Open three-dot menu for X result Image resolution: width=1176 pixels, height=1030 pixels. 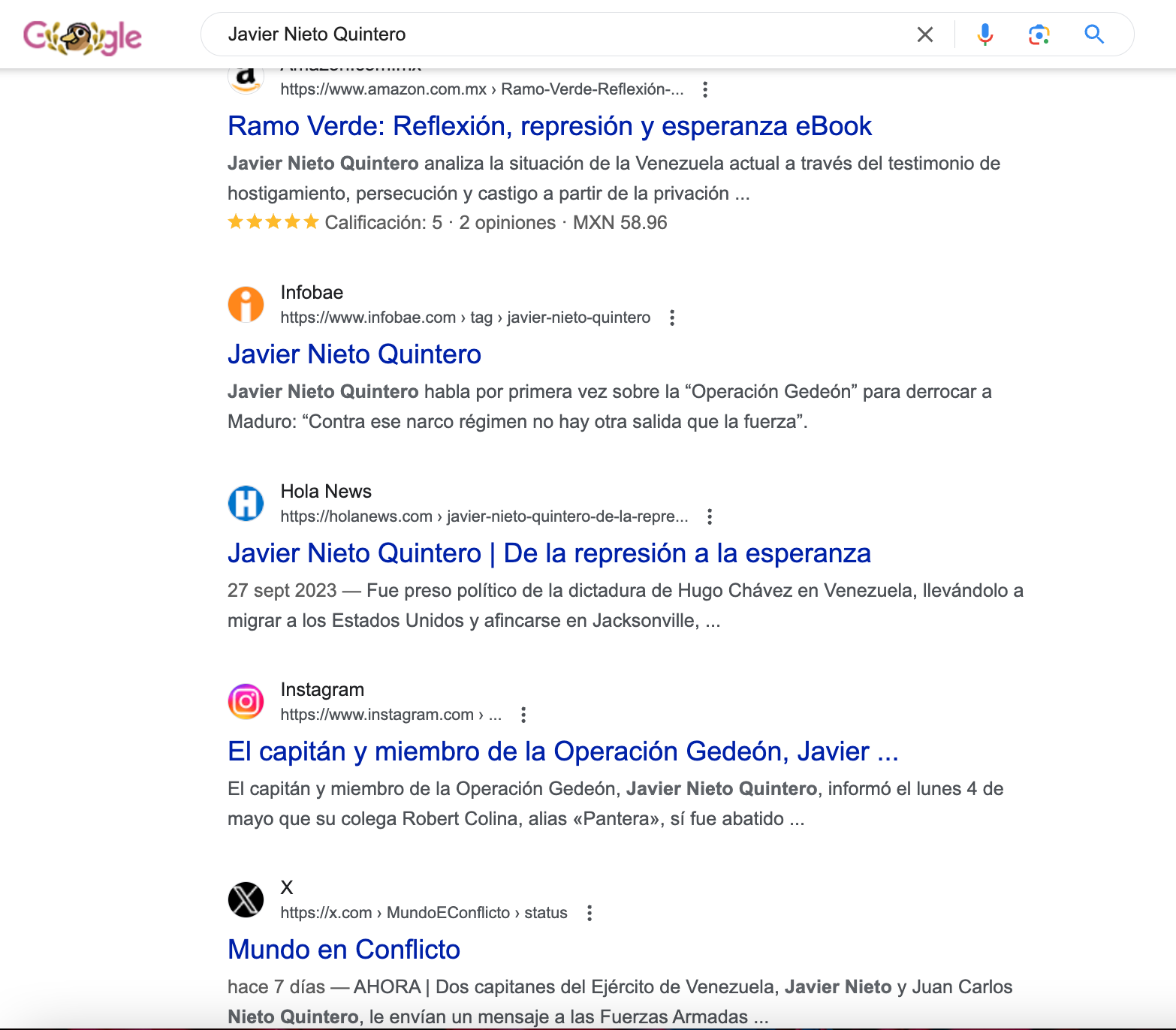pos(590,913)
